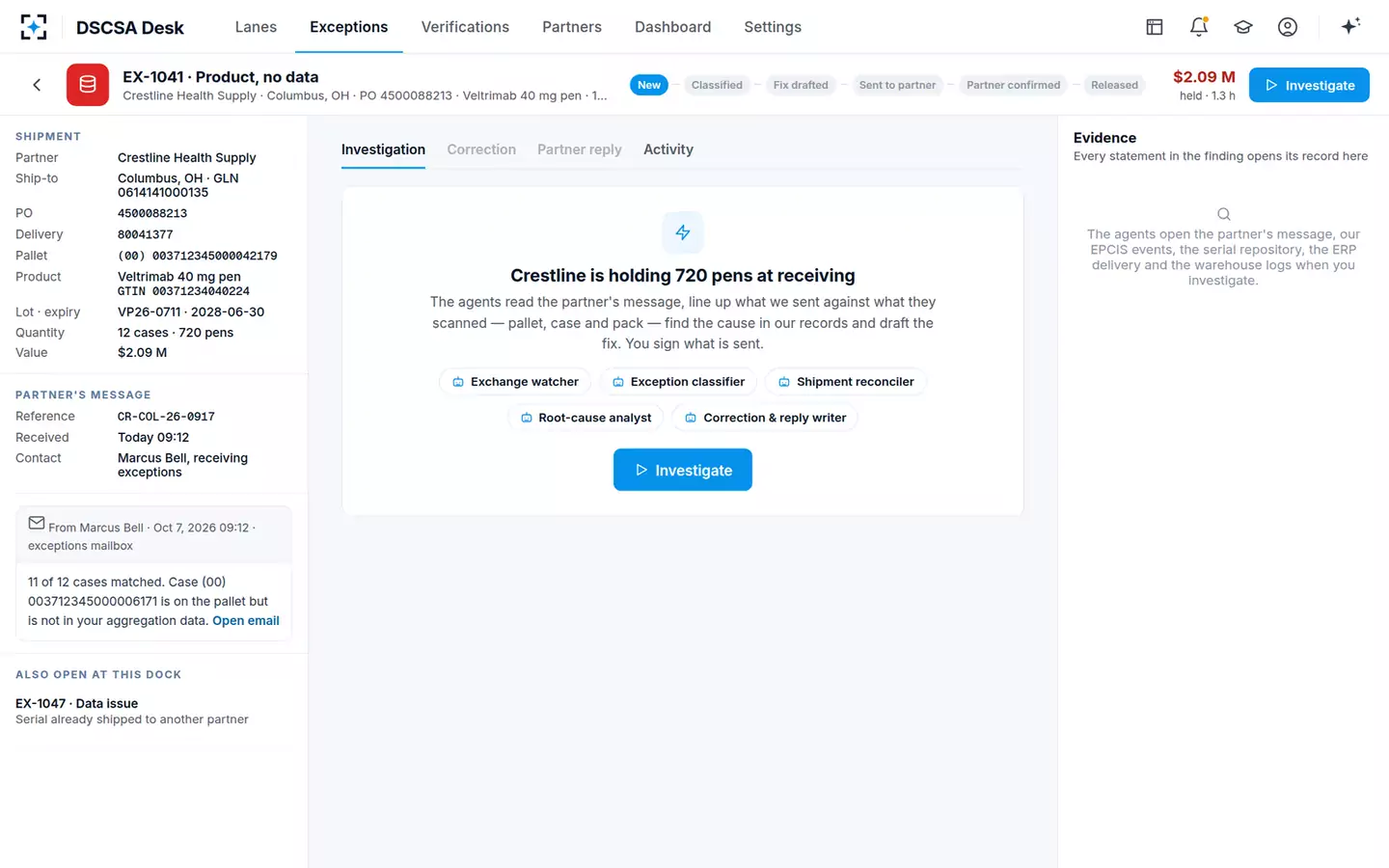Open the user account icon
The width and height of the screenshot is (1389, 868).
[1288, 27]
